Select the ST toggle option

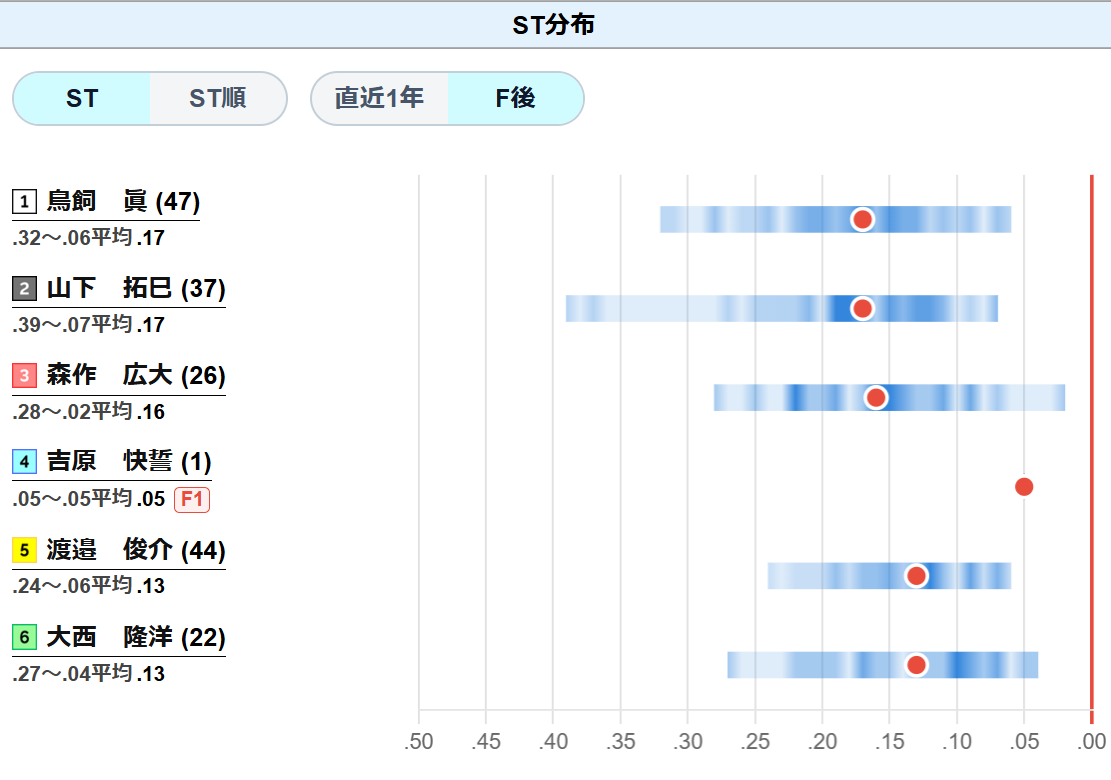(81, 98)
